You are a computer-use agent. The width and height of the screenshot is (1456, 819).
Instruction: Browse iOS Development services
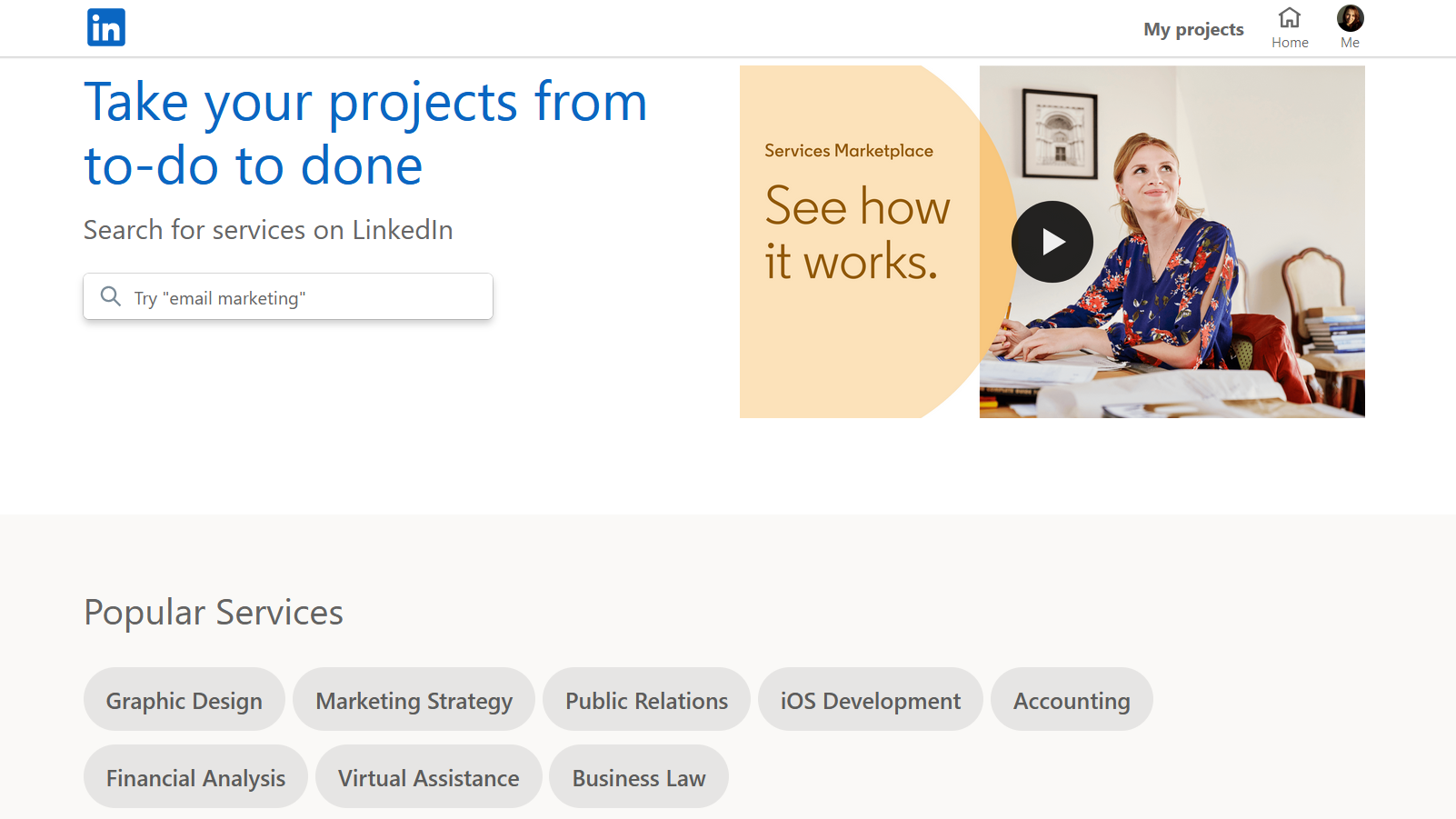870,700
